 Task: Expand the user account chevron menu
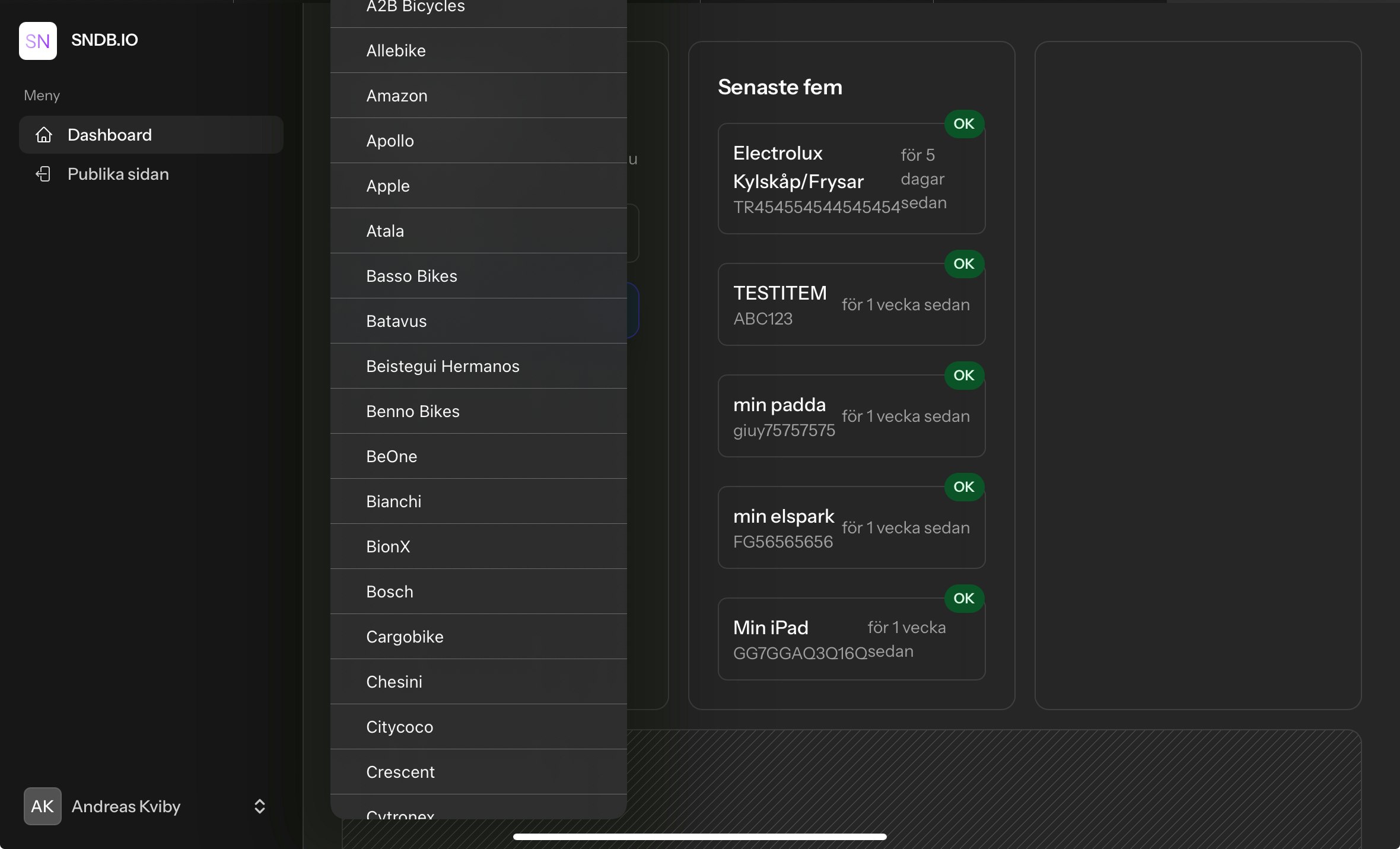[x=259, y=806]
